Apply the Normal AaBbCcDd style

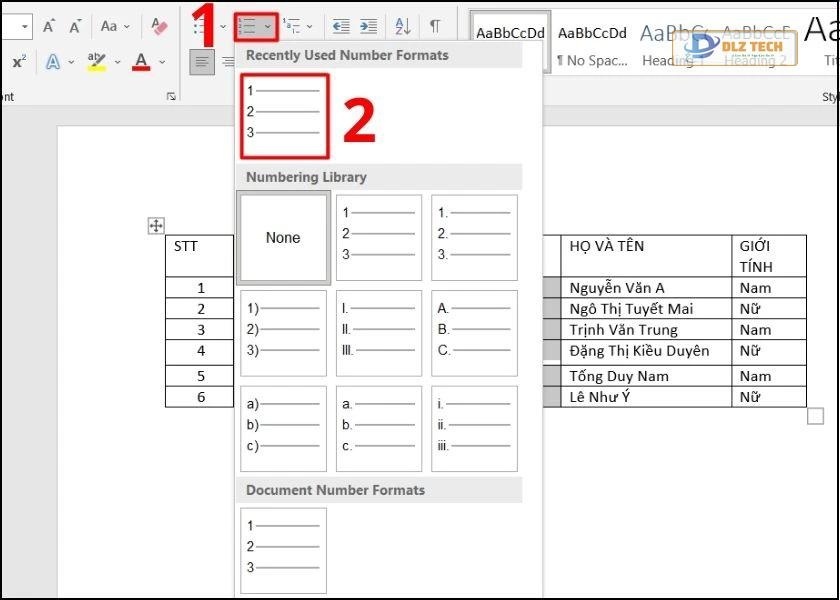[510, 45]
